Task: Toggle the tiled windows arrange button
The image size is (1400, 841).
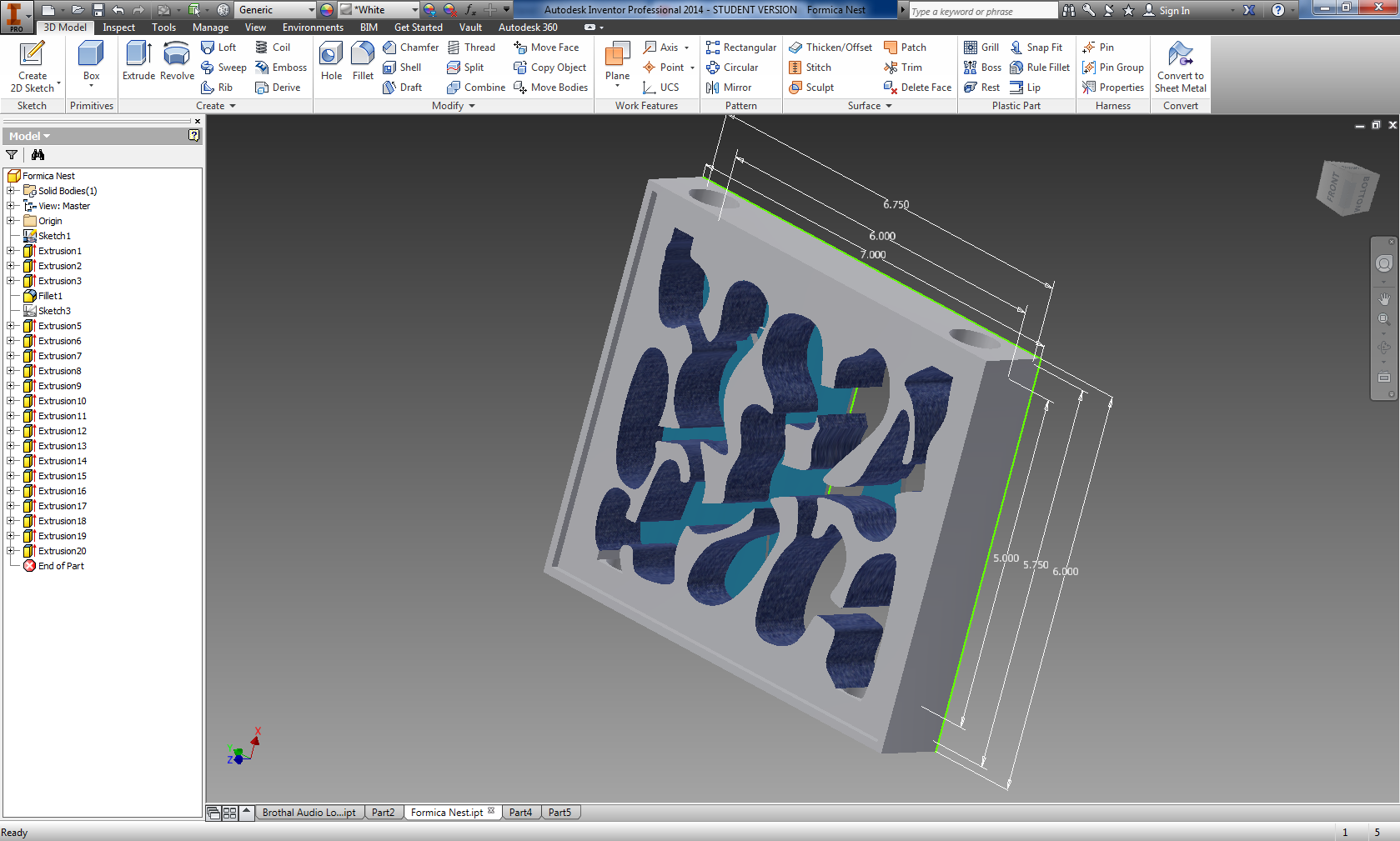Action: pos(230,813)
